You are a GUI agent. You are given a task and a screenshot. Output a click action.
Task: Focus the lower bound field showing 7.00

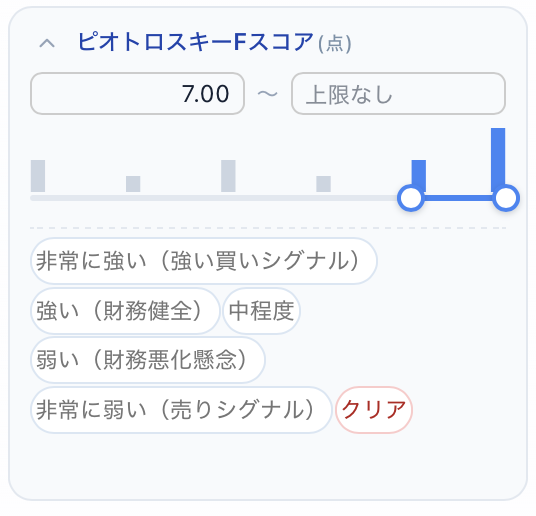[x=137, y=93]
